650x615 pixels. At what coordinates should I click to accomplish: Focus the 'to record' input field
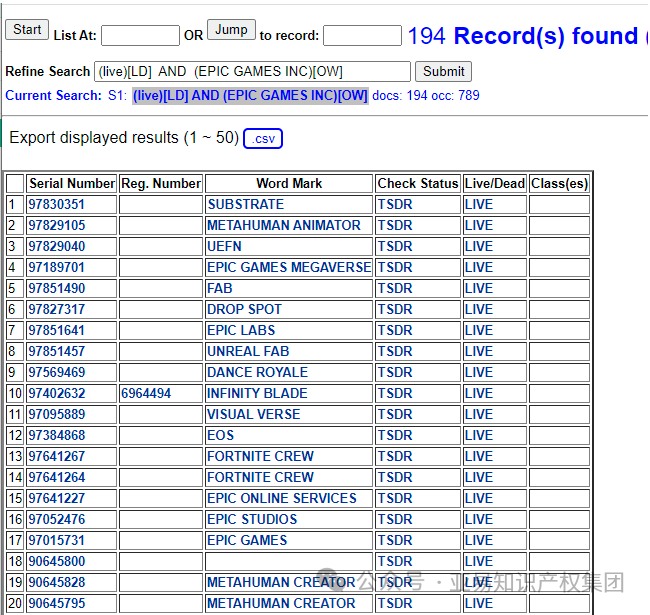pyautogui.click(x=362, y=36)
